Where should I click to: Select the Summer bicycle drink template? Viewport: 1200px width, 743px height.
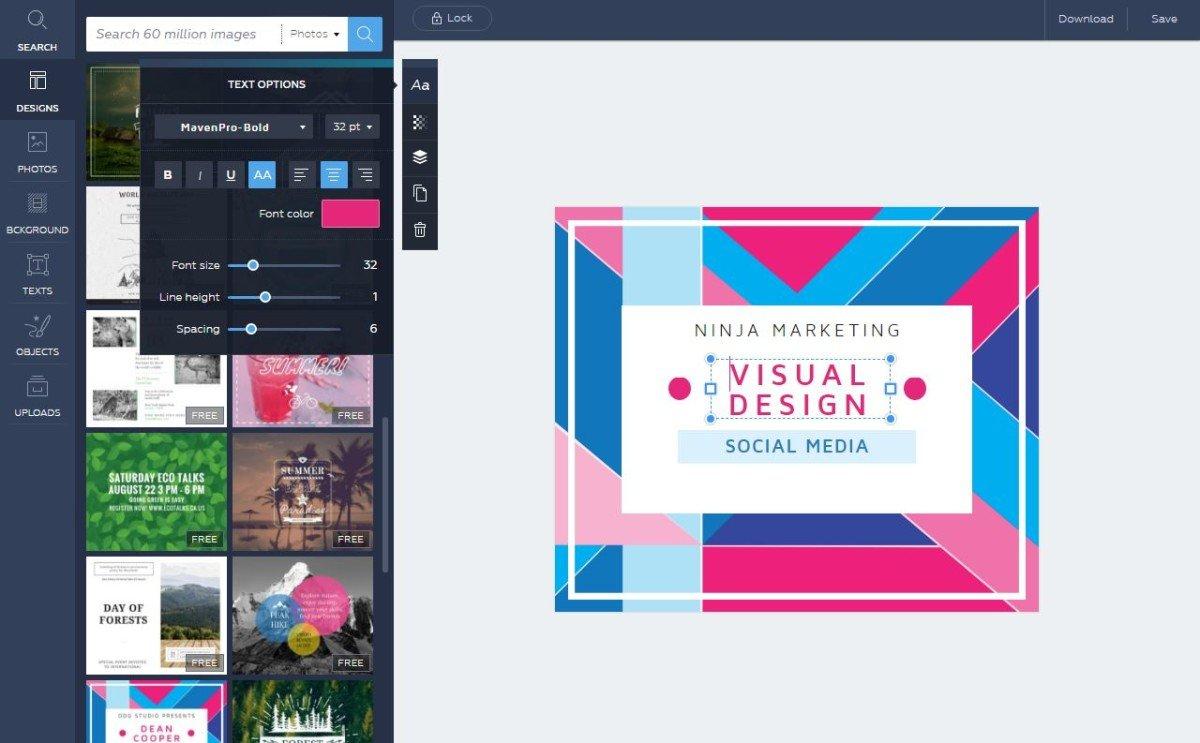pyautogui.click(x=303, y=390)
